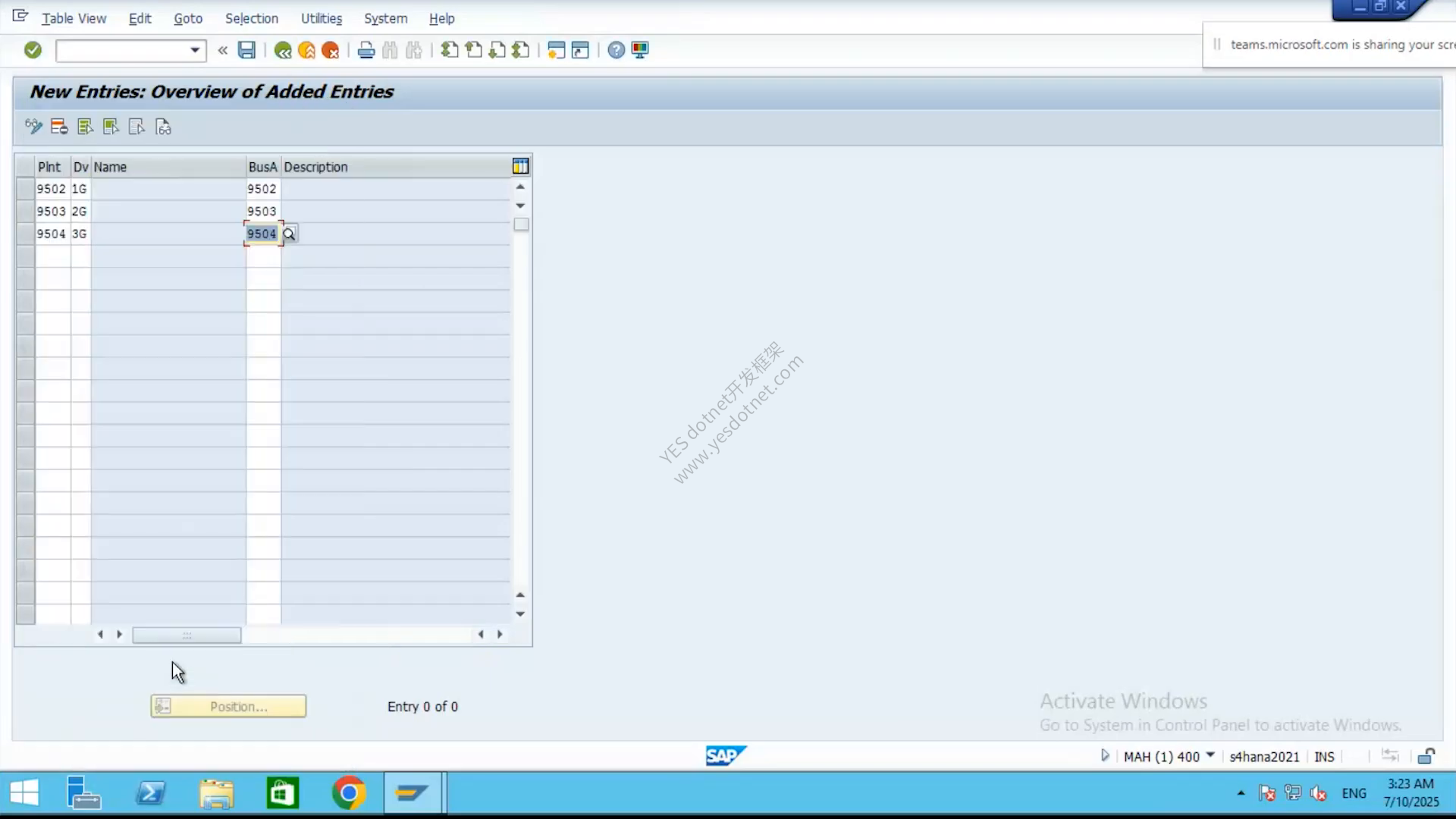Click the Name cell for plant 9502

[168, 189]
